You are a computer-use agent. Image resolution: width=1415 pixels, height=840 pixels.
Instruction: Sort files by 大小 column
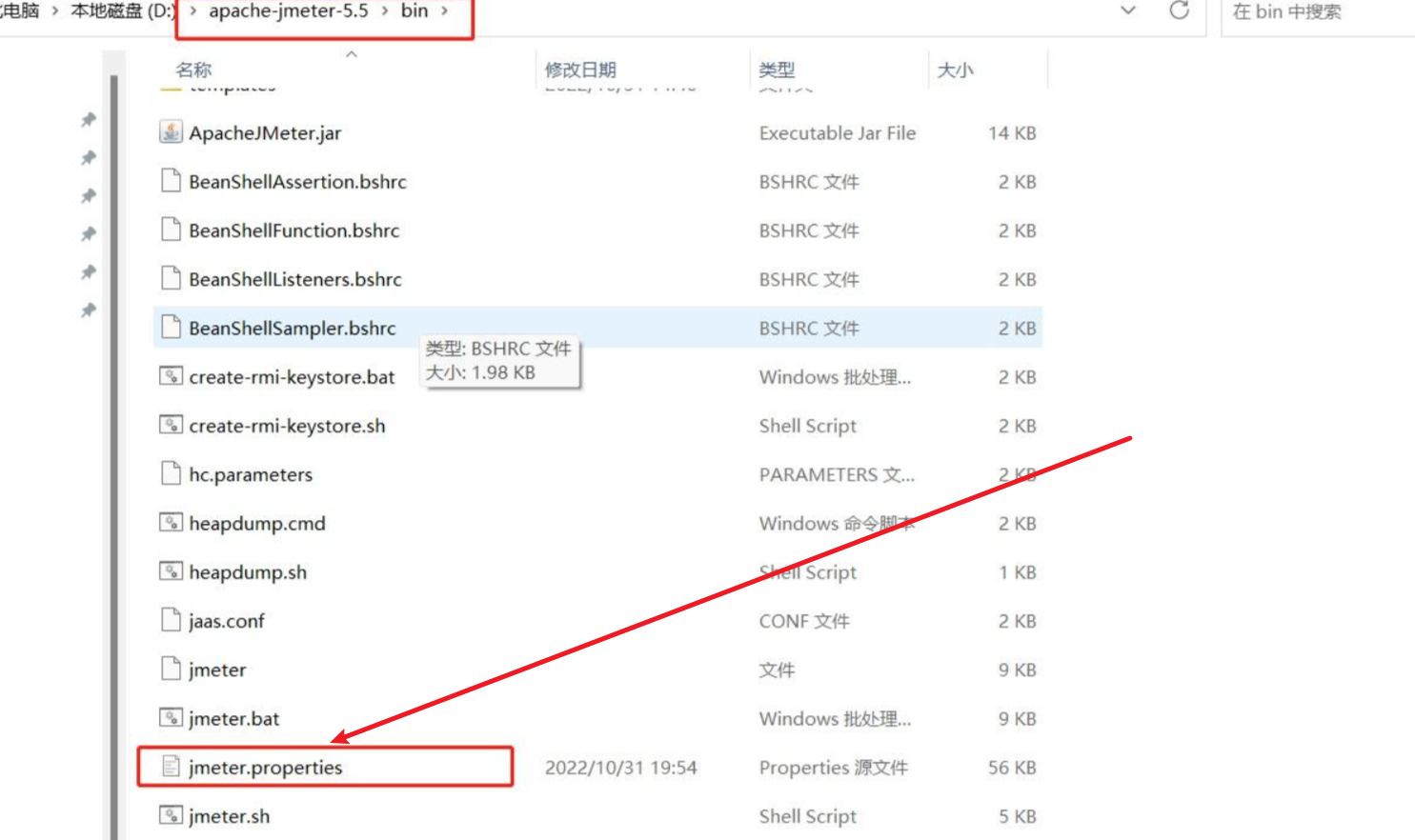(x=956, y=70)
